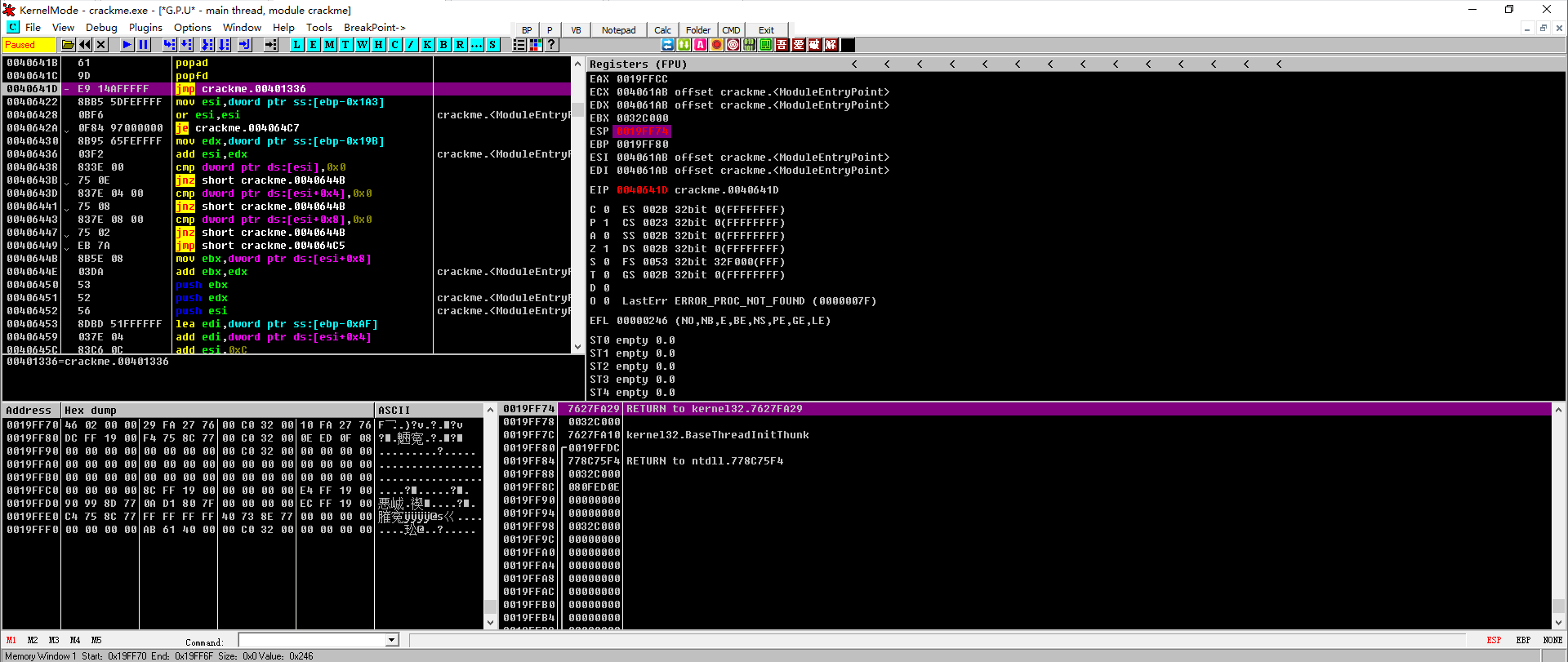Switch to memory window tab M3

coord(54,641)
